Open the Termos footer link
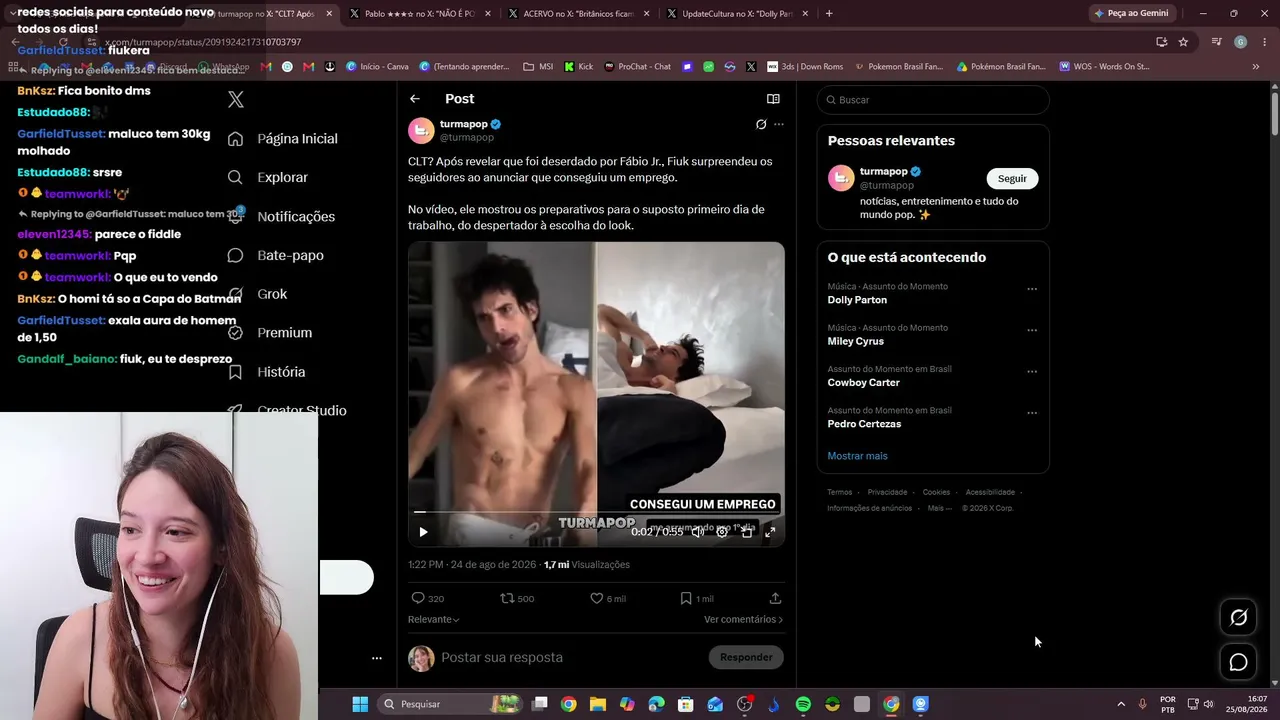 840,492
